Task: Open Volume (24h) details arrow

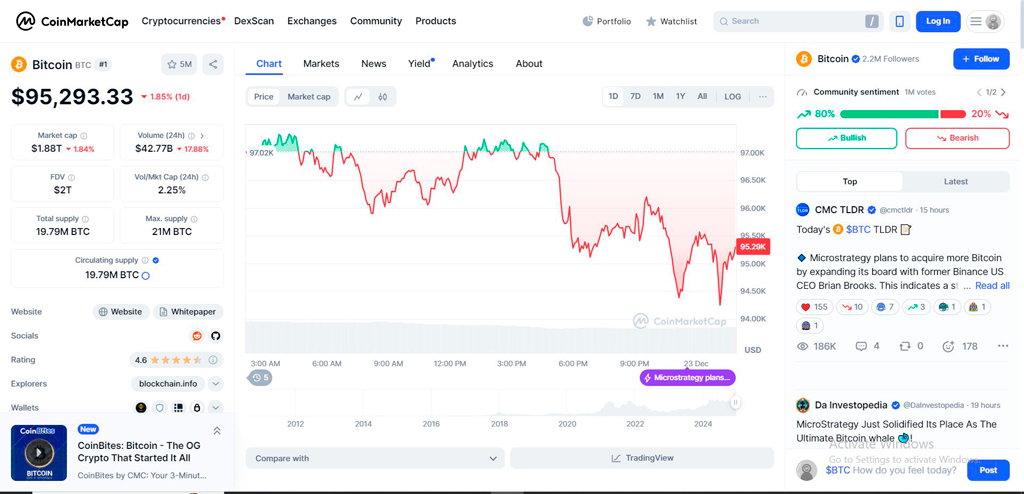Action: coord(202,136)
